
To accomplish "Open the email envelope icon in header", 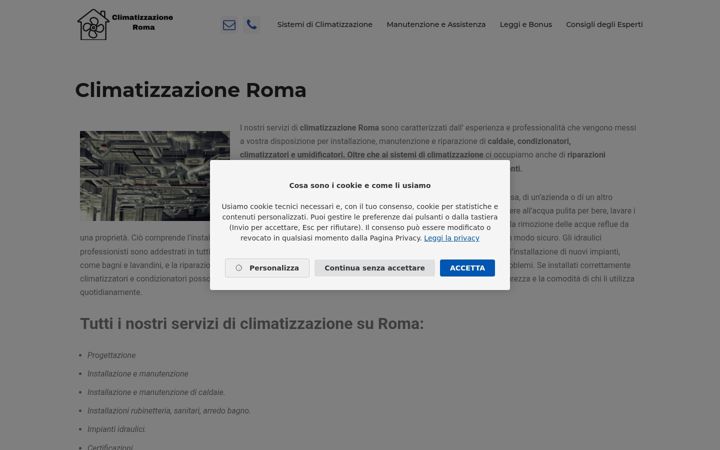I will [229, 25].
